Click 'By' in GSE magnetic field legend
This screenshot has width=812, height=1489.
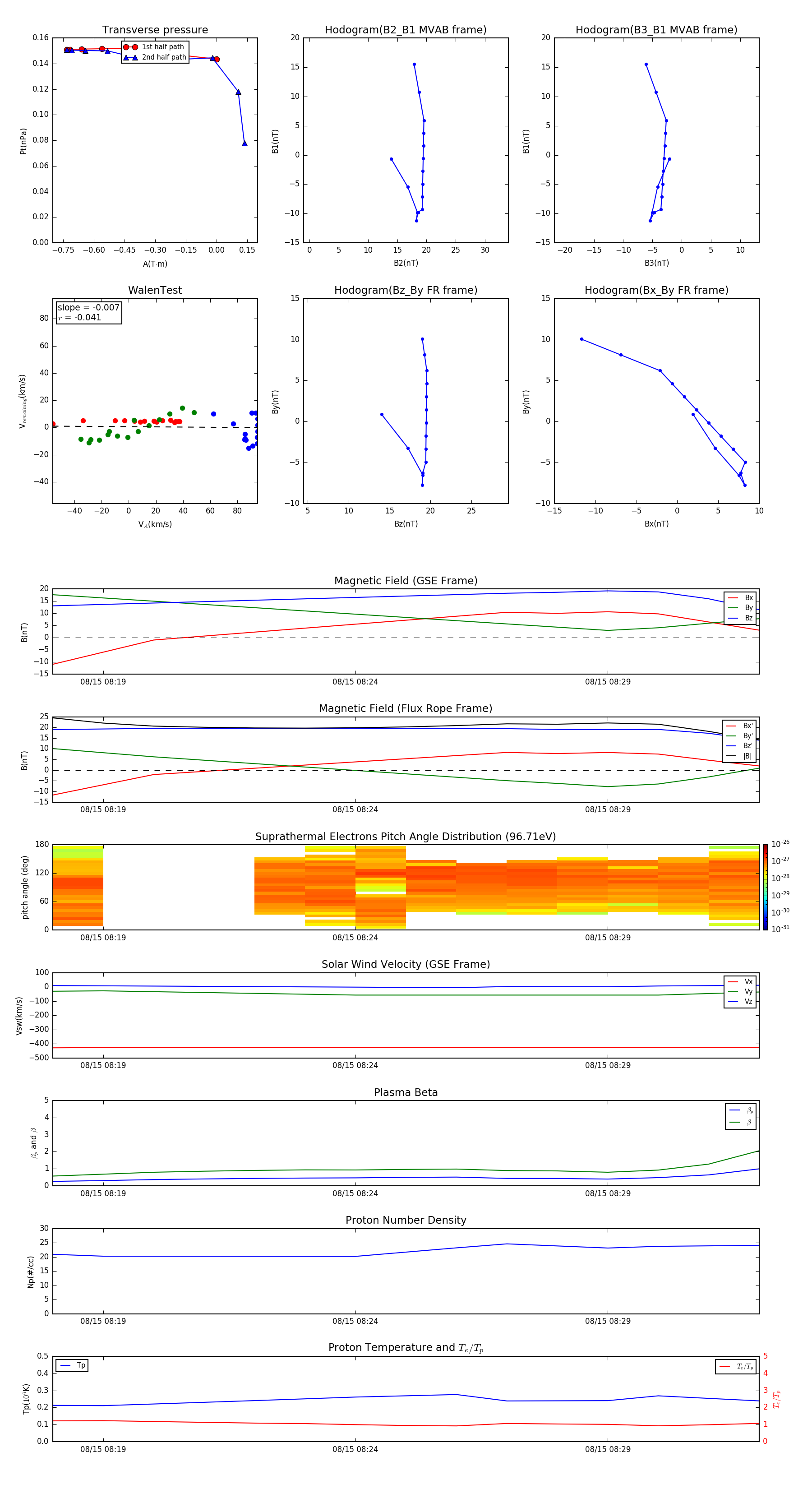pyautogui.click(x=741, y=607)
